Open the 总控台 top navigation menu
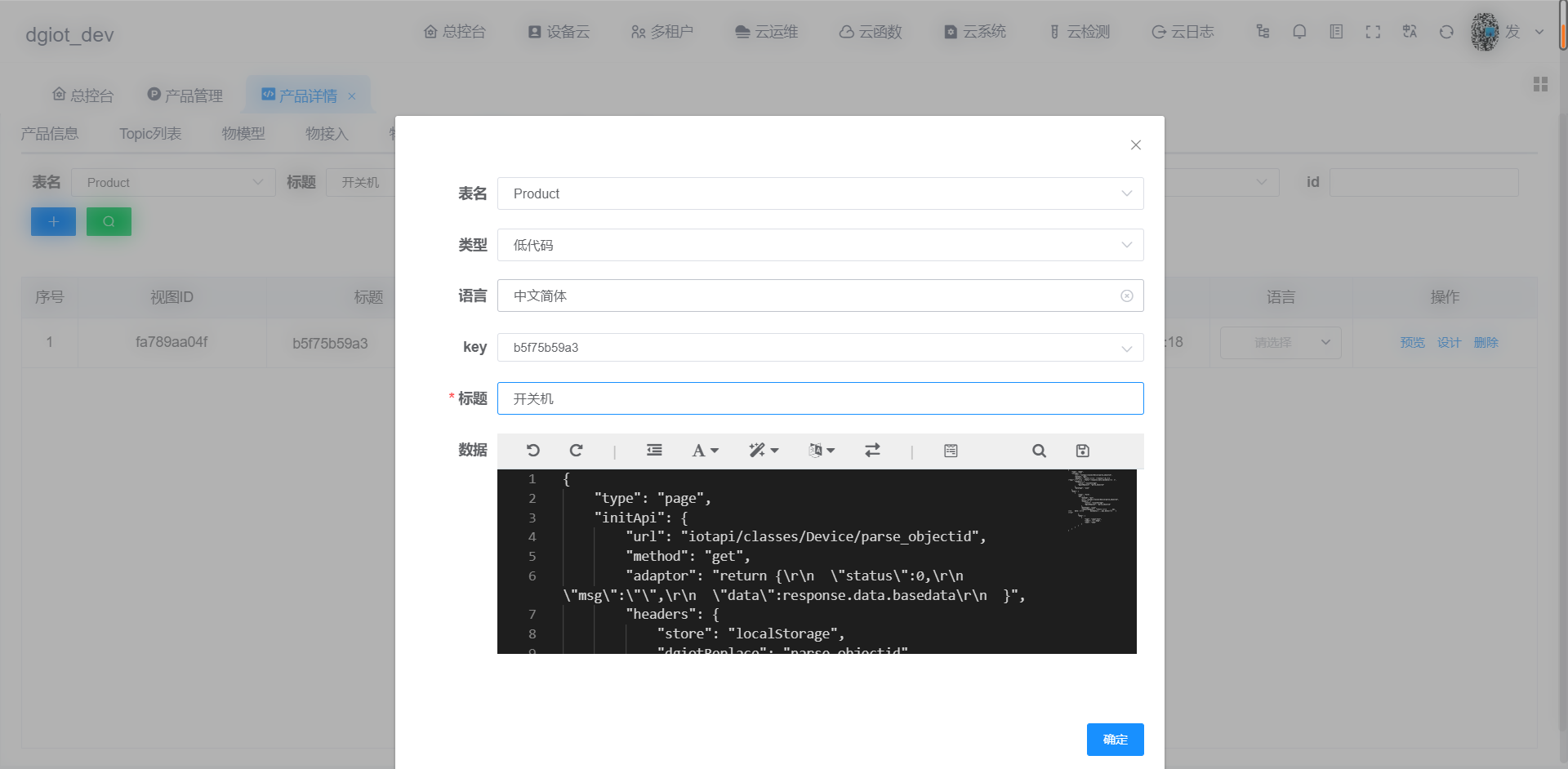Viewport: 1568px width, 769px height. coord(454,32)
